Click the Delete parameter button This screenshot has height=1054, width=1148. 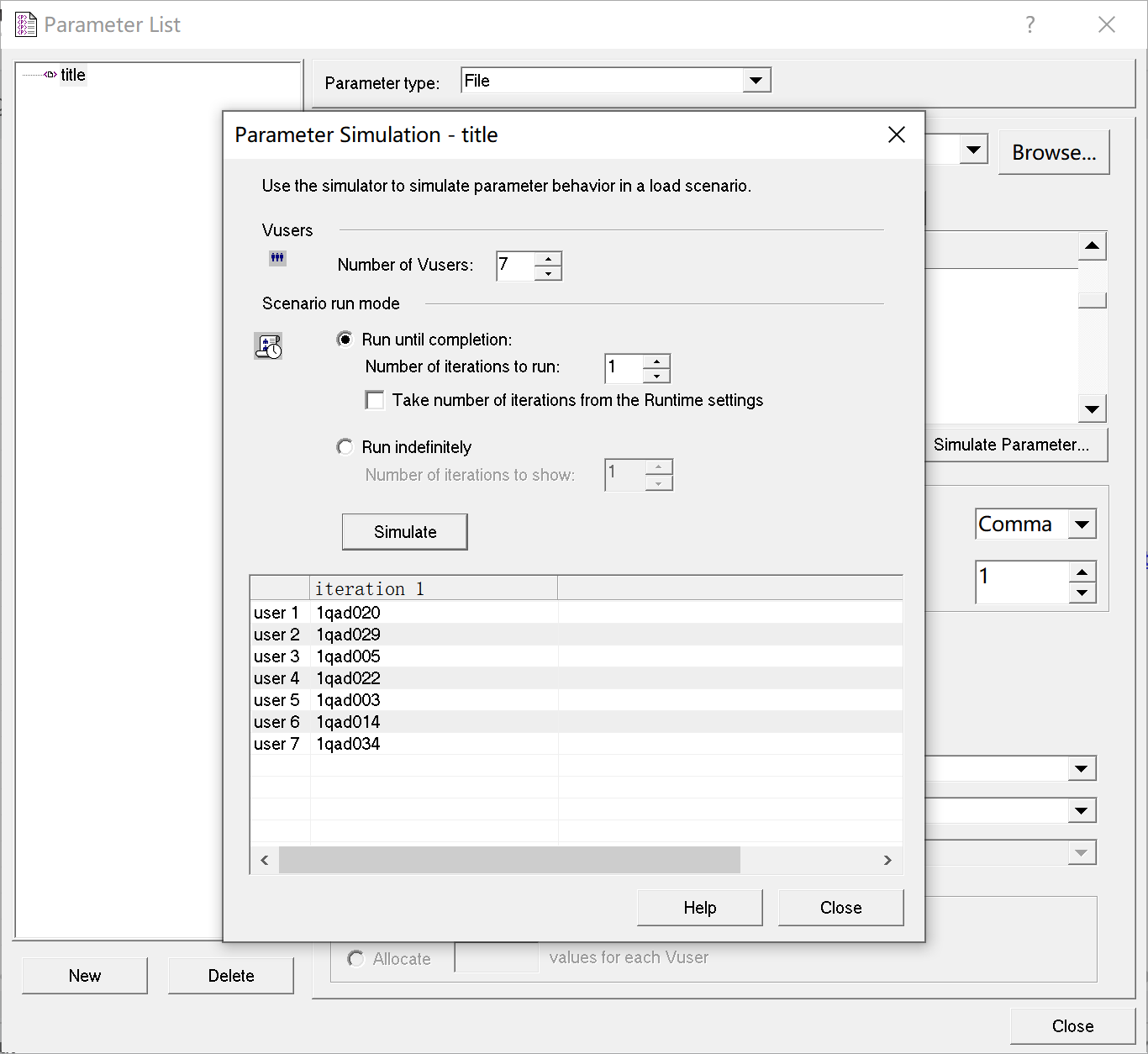pos(231,976)
